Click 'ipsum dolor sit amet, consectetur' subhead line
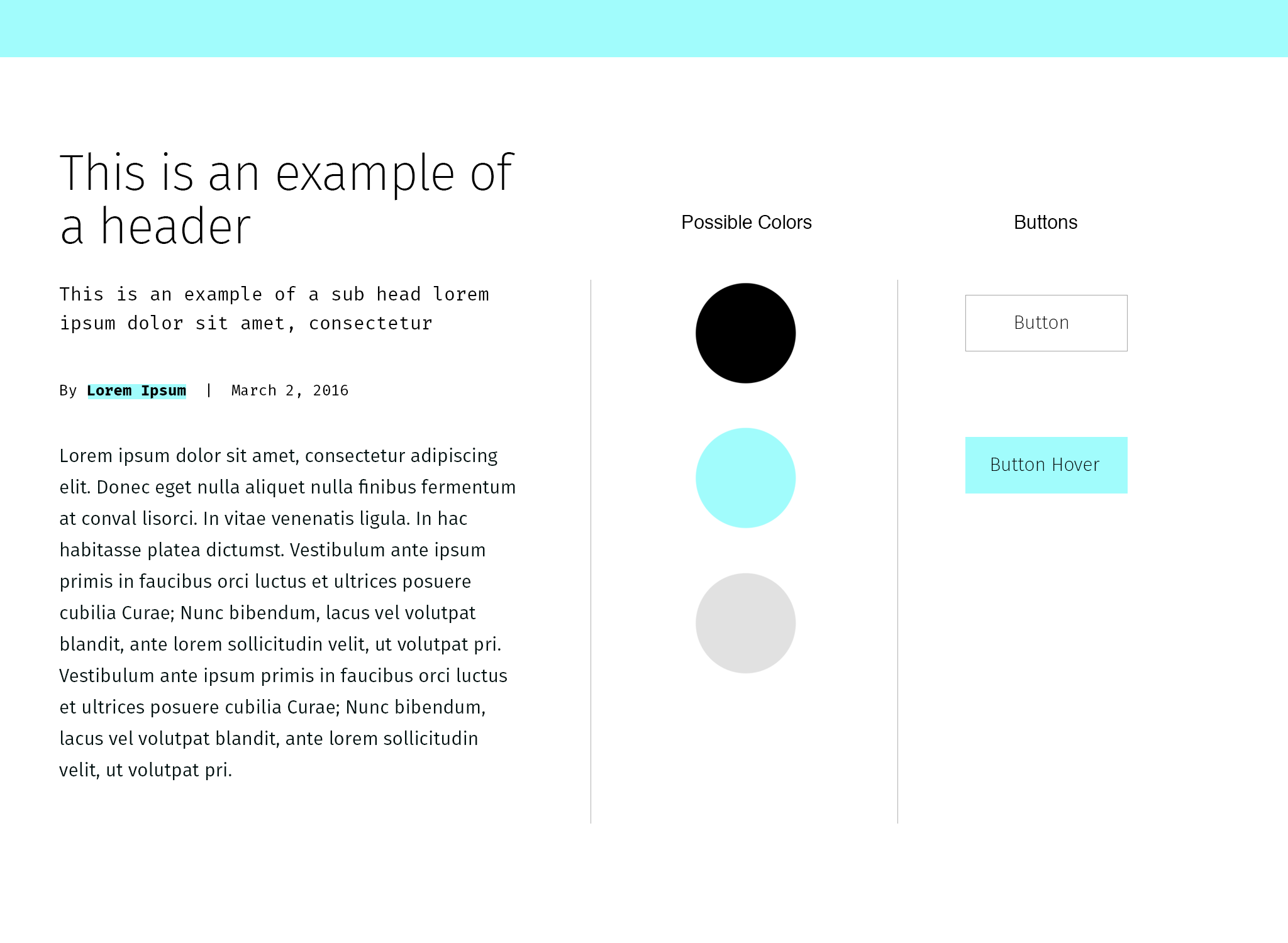Viewport: 1288px width, 943px height. point(246,323)
